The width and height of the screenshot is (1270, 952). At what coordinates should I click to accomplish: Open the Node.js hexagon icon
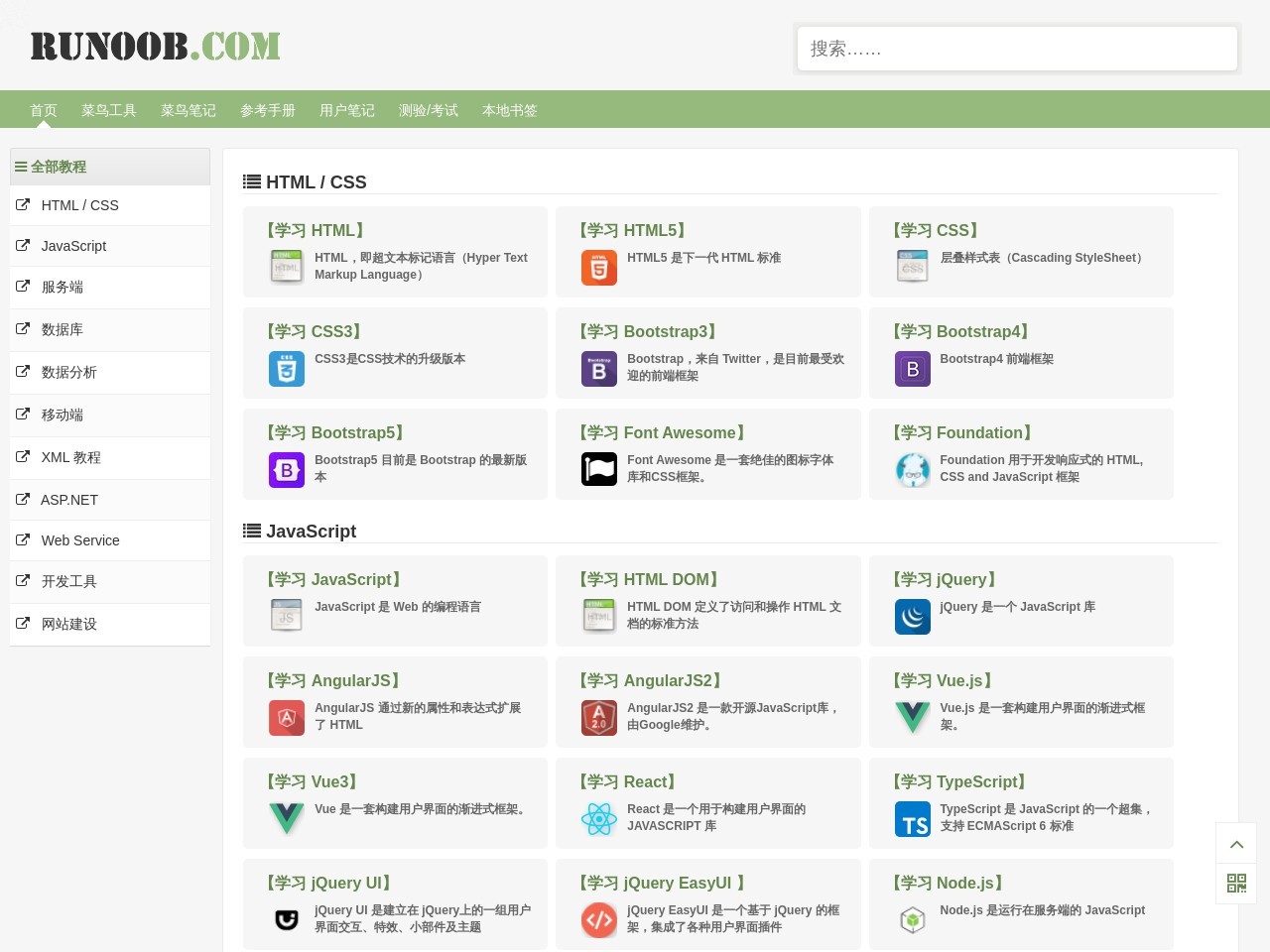click(x=912, y=920)
